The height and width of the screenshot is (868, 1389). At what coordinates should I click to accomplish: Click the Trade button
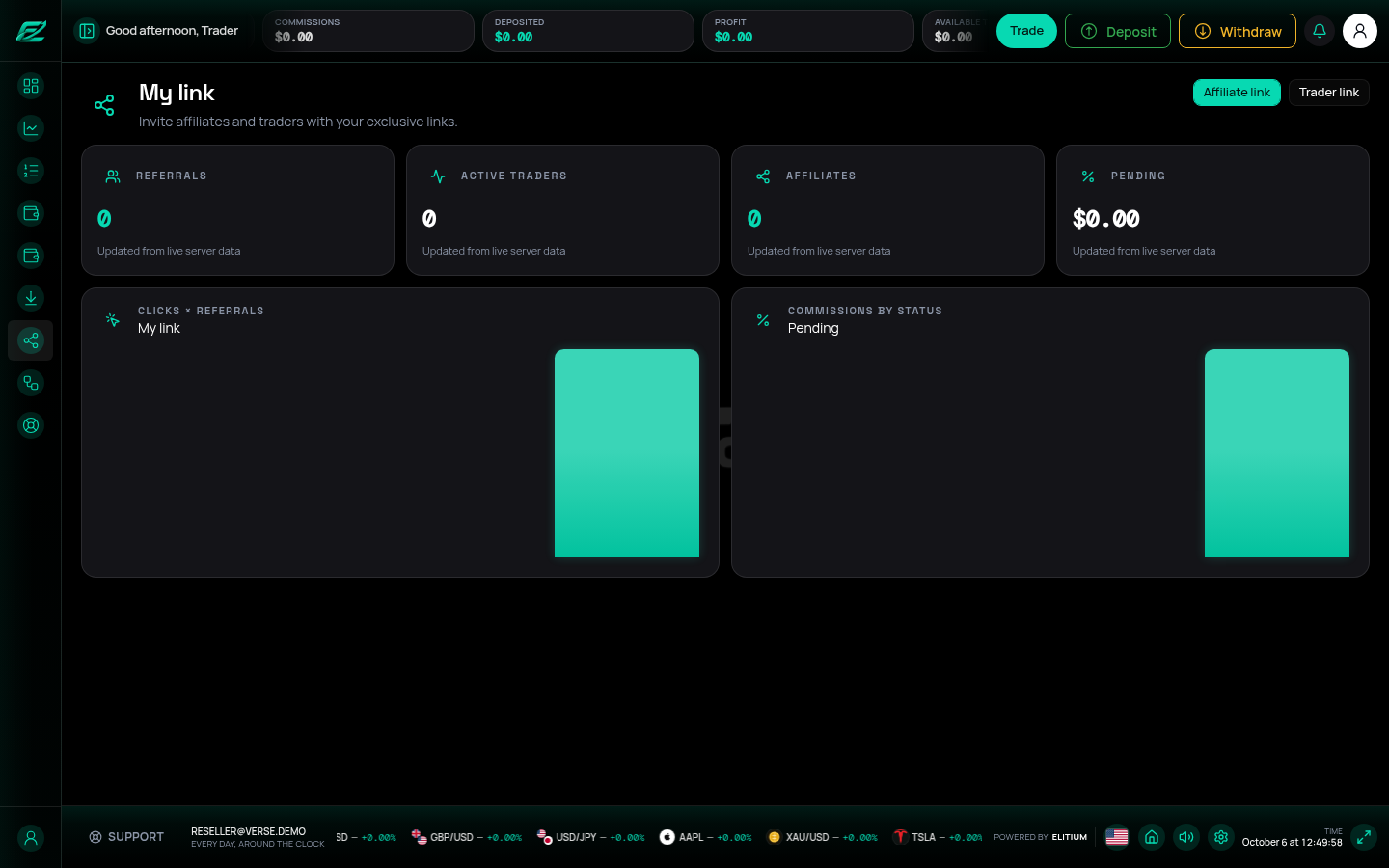[x=1026, y=31]
